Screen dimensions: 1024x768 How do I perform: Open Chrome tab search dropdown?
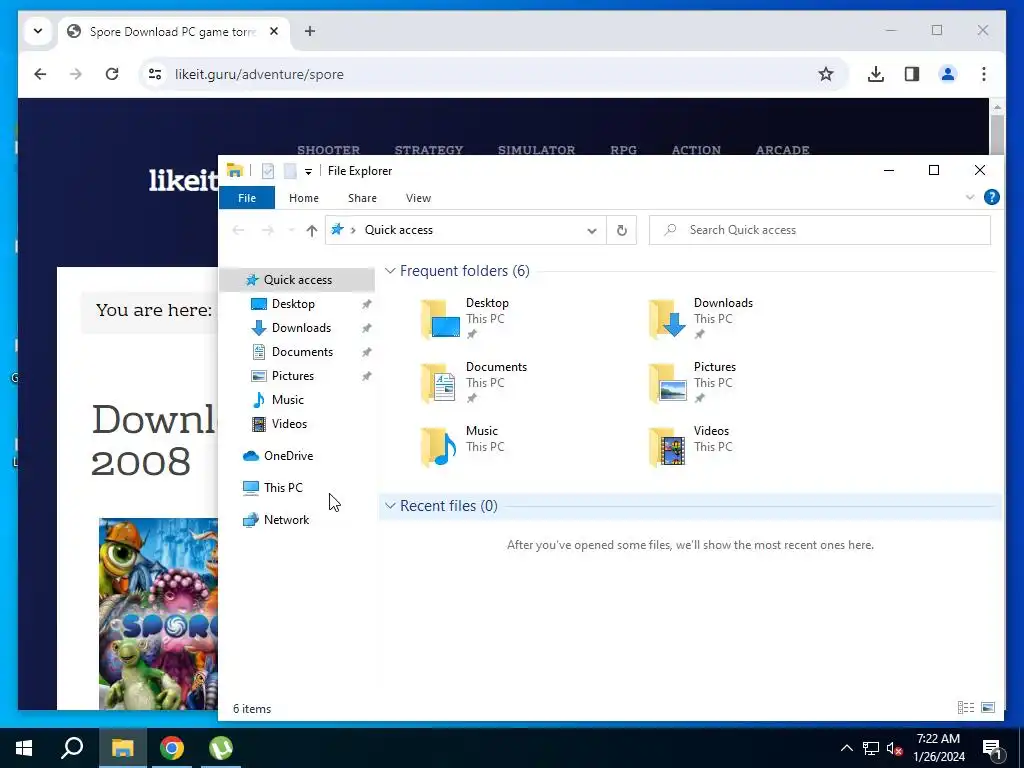[x=38, y=31]
